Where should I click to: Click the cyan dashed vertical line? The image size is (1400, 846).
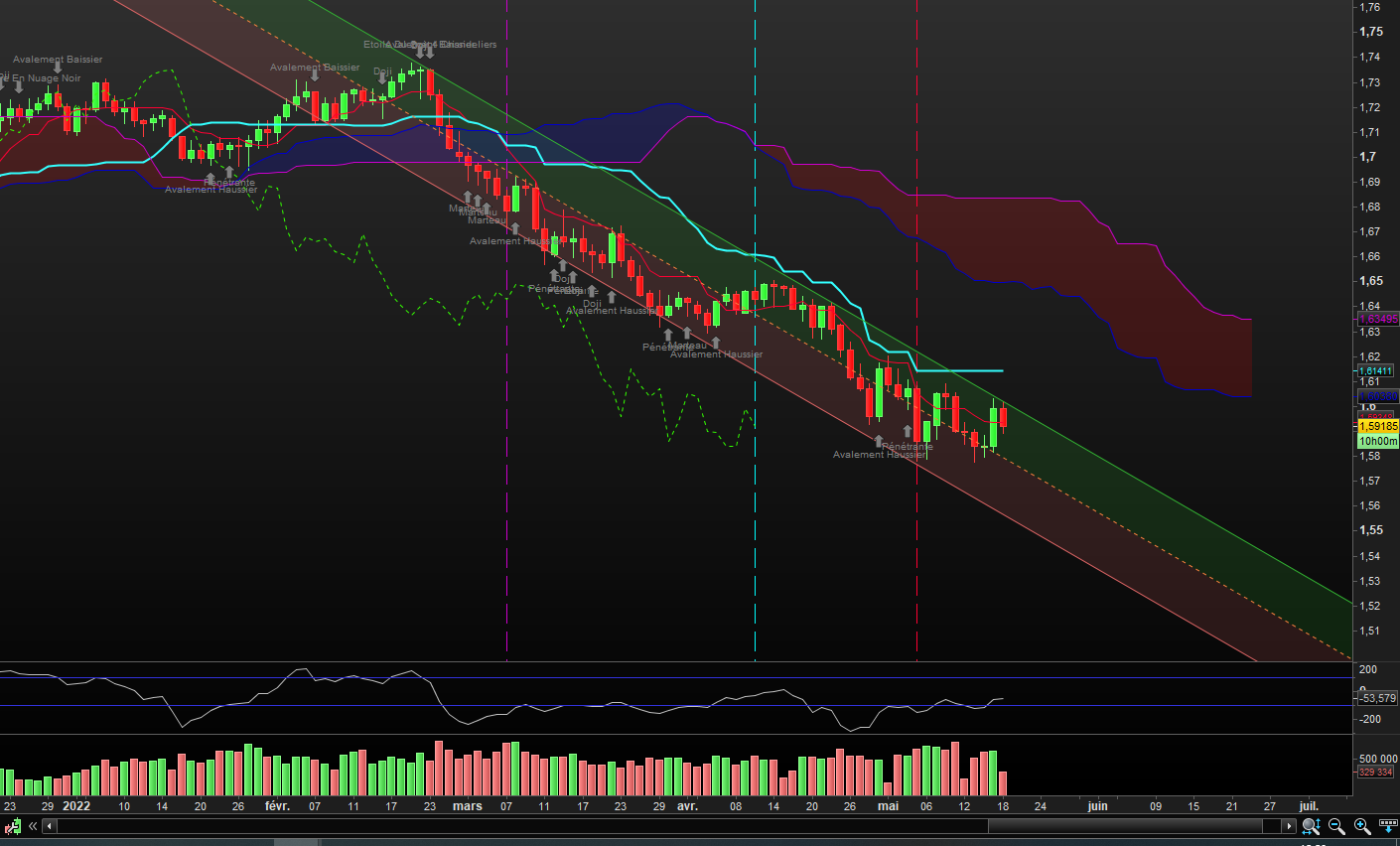pos(756,328)
